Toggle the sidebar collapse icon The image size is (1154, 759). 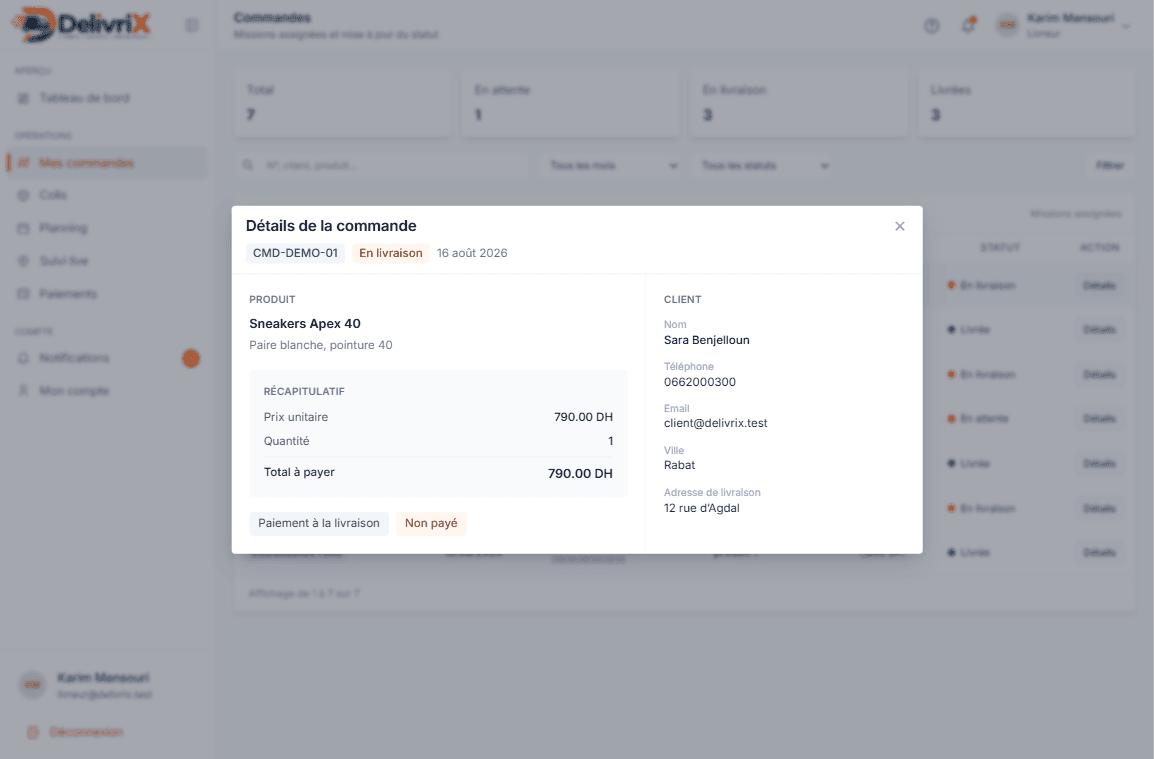[192, 26]
